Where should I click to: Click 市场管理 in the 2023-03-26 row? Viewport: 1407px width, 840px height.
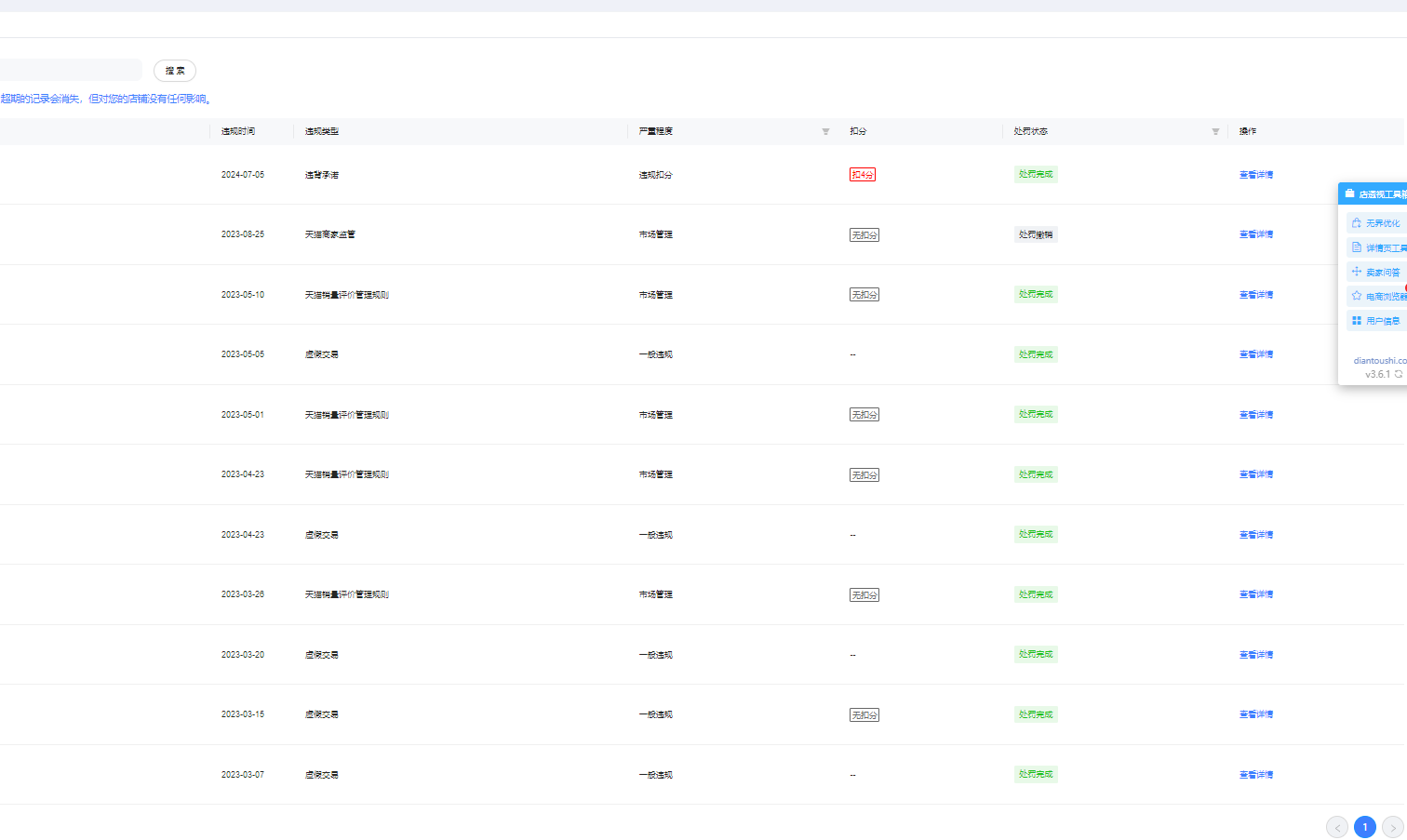[656, 594]
